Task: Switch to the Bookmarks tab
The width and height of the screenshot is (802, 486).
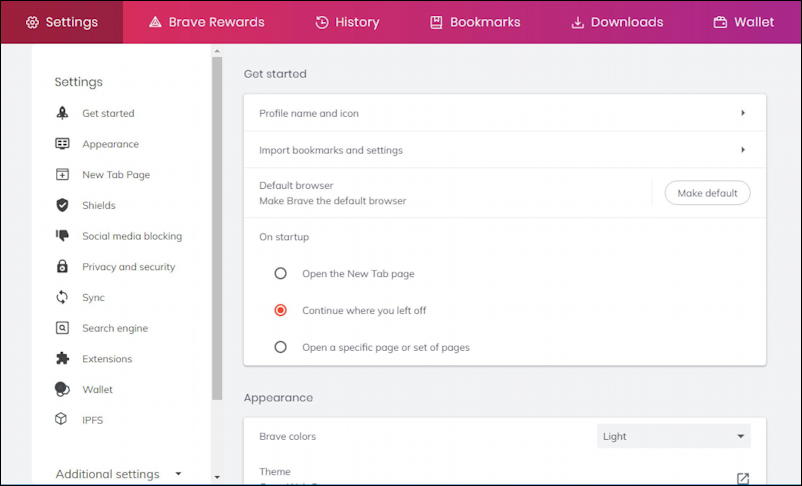Action: click(x=475, y=22)
